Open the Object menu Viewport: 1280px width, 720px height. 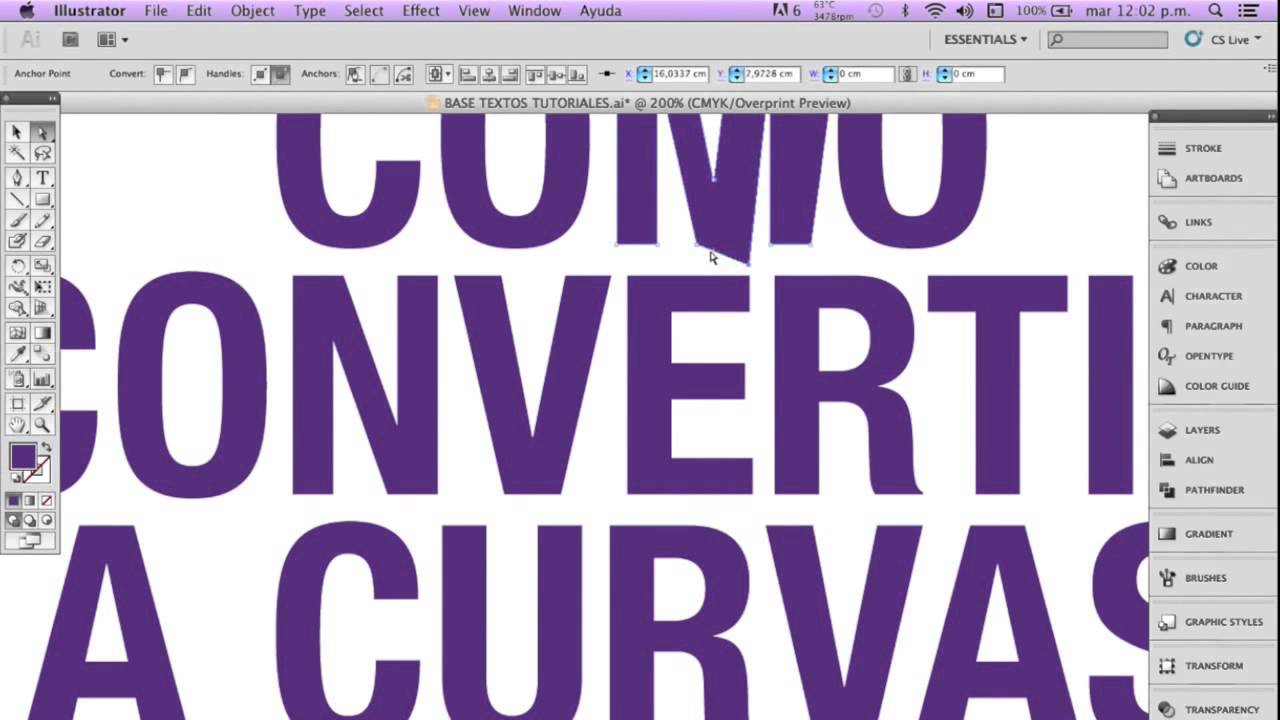point(253,11)
